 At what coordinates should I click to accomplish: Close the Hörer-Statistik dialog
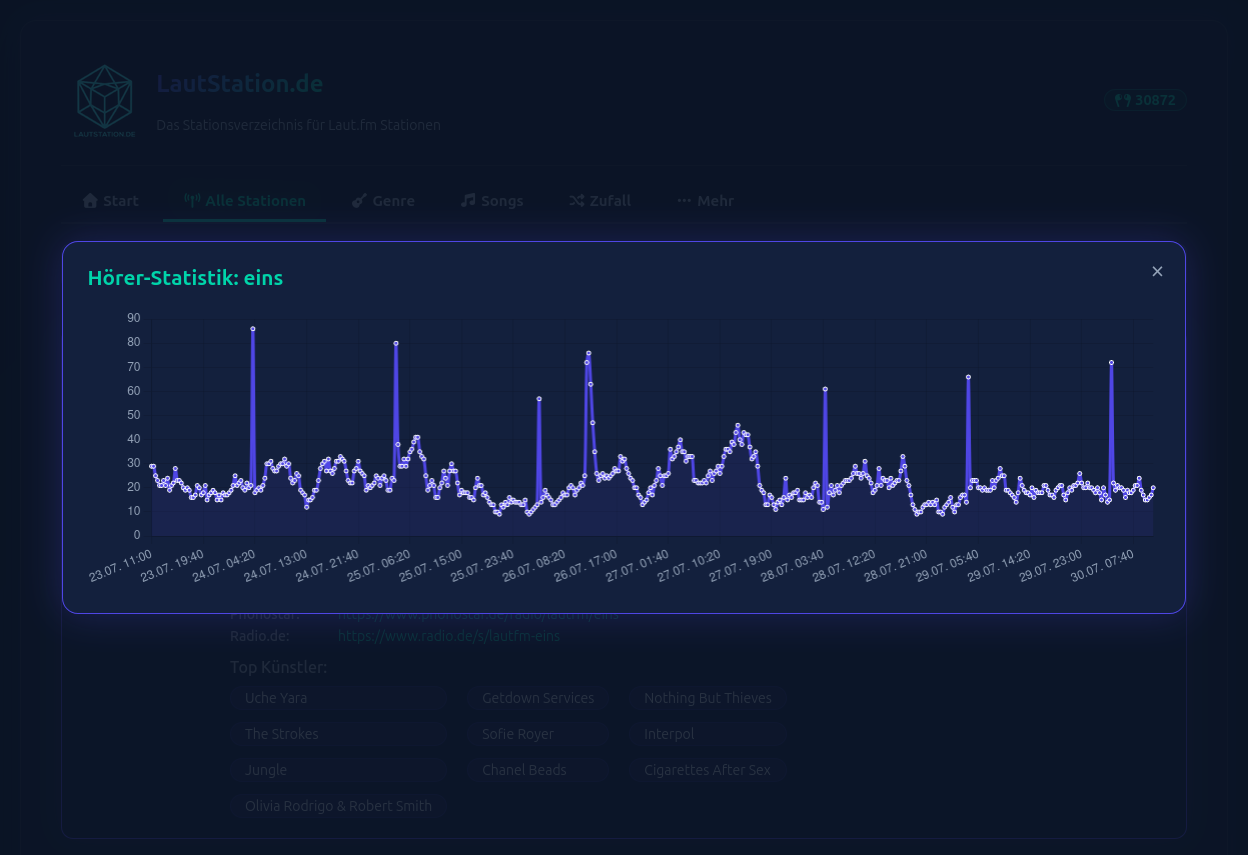pos(1157,271)
